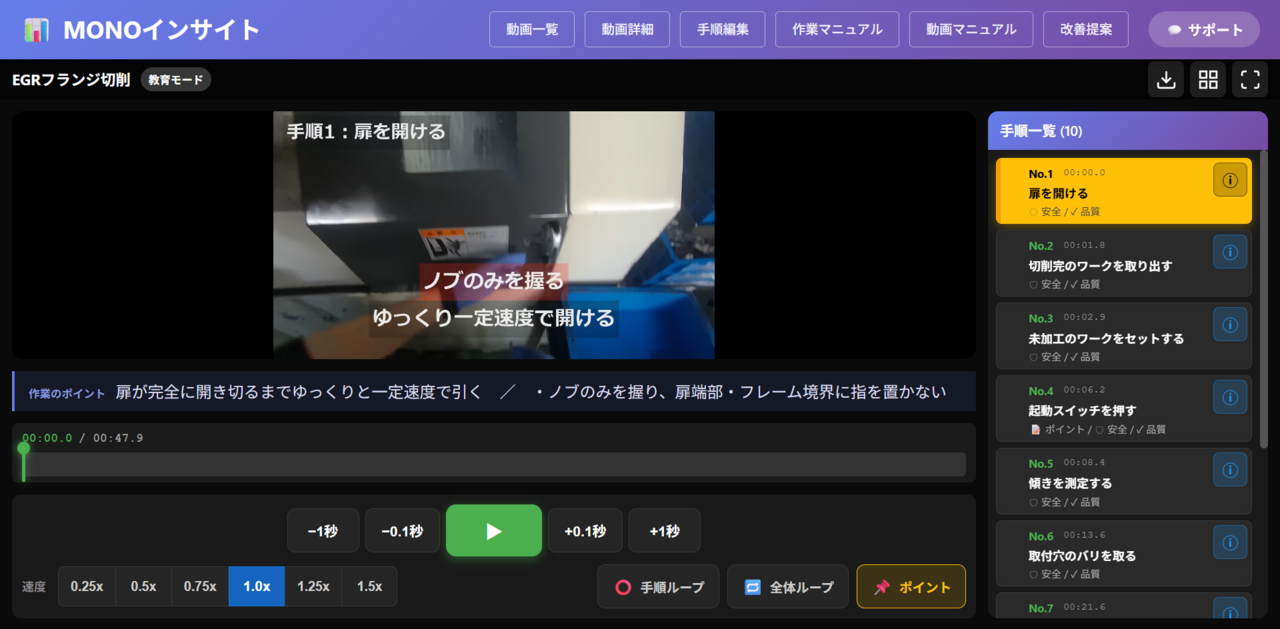Set playback speed to 0.5x
This screenshot has width=1280, height=629.
coord(143,587)
